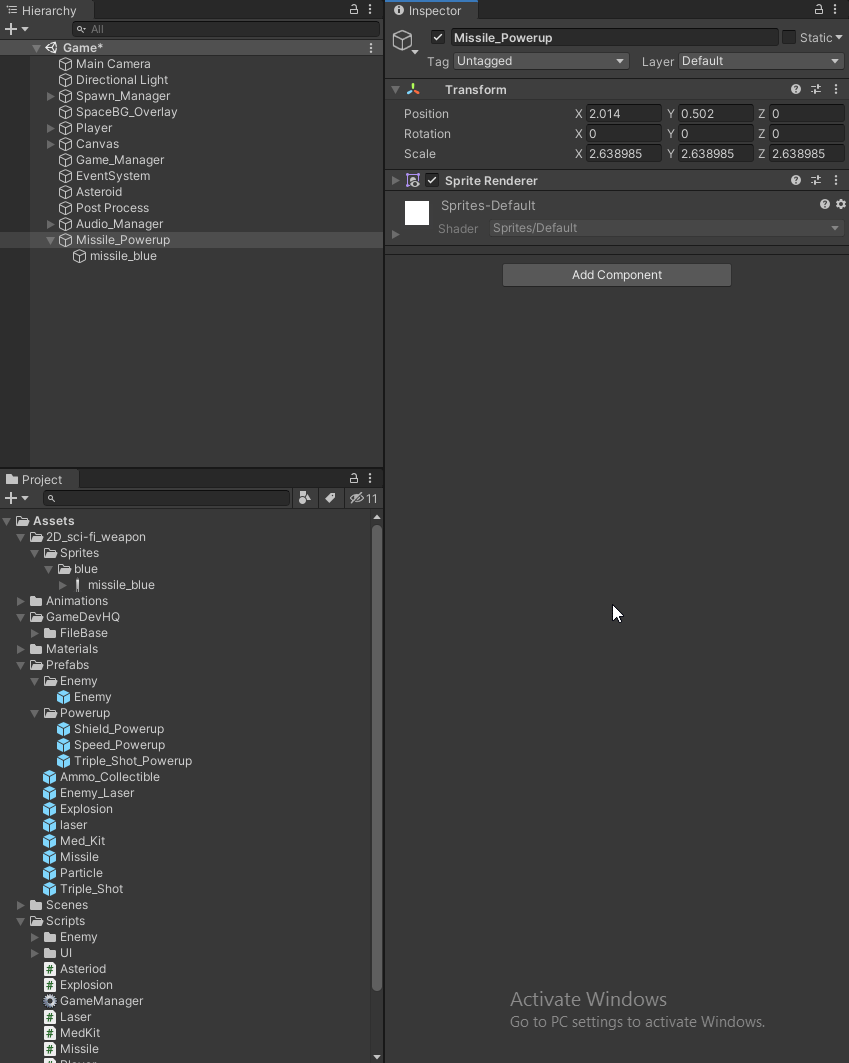Open Transform component presets
Screen dimensions: 849x1063
[x=816, y=89]
